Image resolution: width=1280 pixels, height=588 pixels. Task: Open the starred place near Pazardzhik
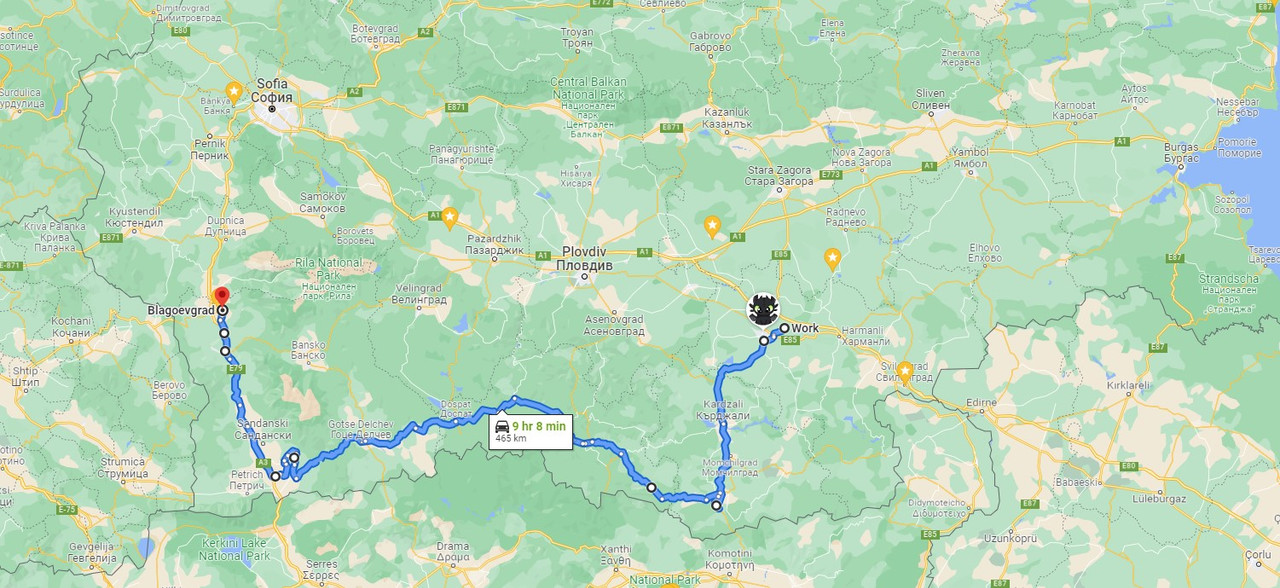(x=450, y=216)
